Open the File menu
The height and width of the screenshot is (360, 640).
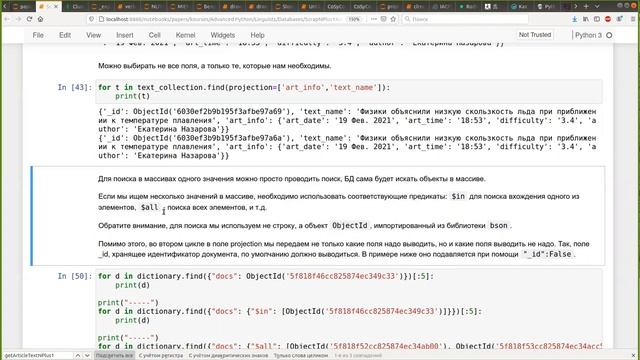(38, 35)
